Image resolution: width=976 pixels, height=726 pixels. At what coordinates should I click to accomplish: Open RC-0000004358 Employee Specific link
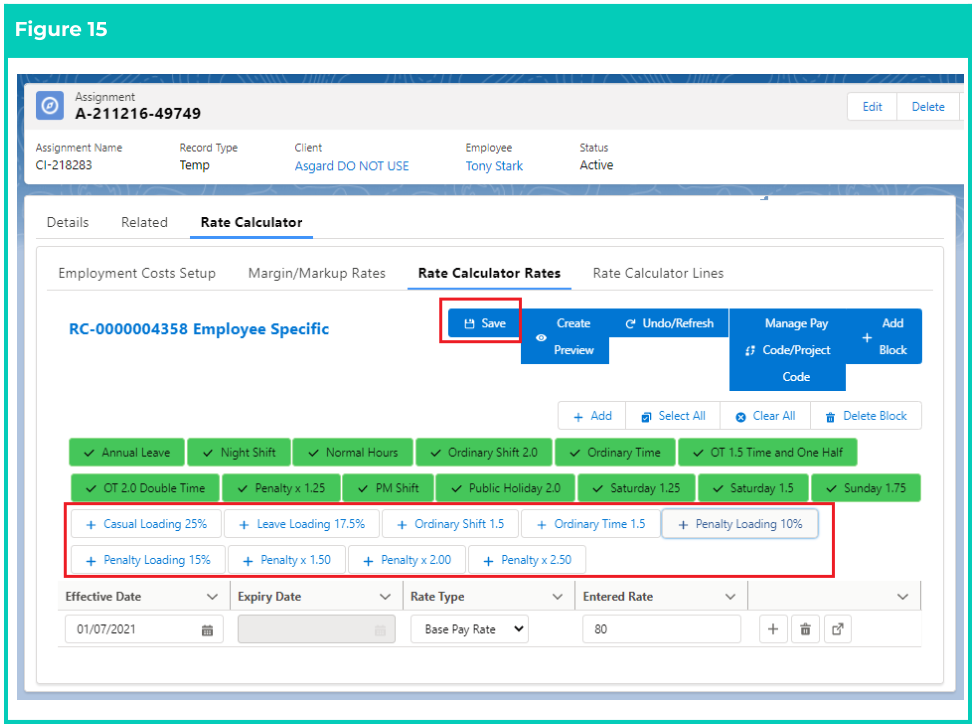(x=199, y=329)
